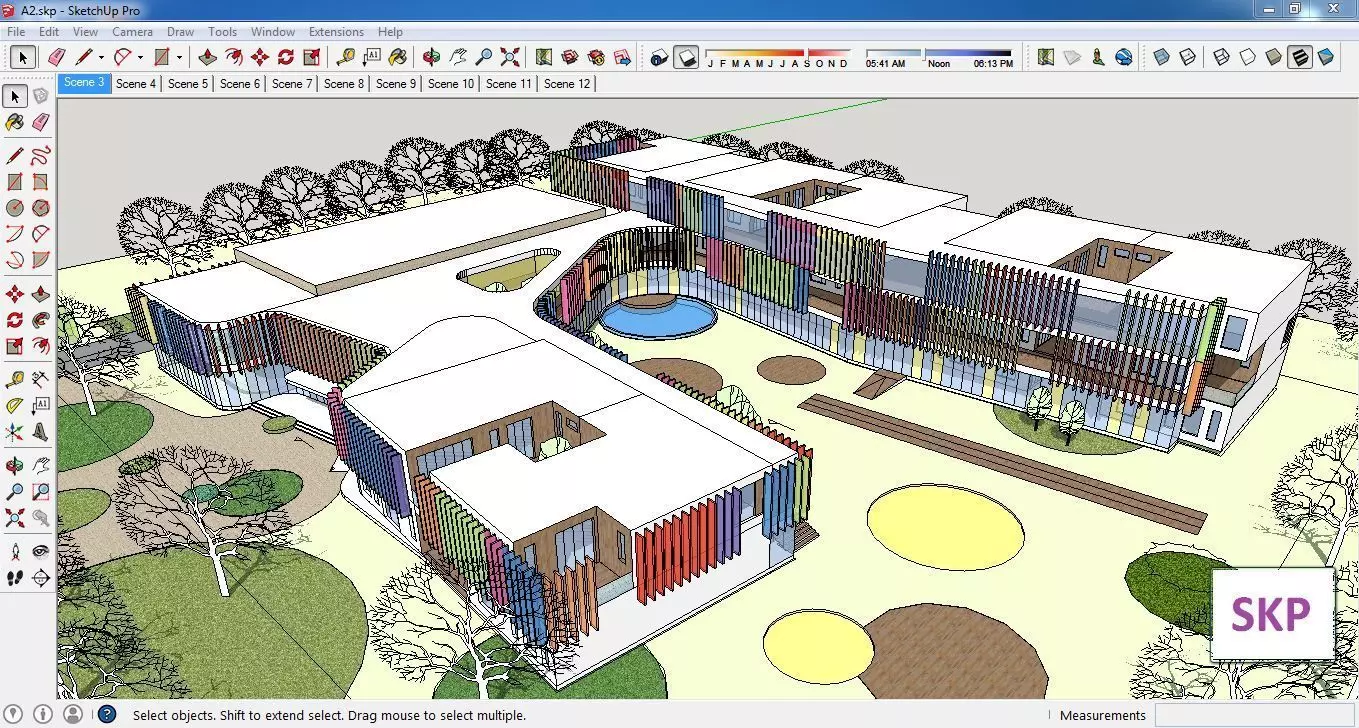1359x728 pixels.
Task: Open the Extensions menu
Action: point(336,32)
